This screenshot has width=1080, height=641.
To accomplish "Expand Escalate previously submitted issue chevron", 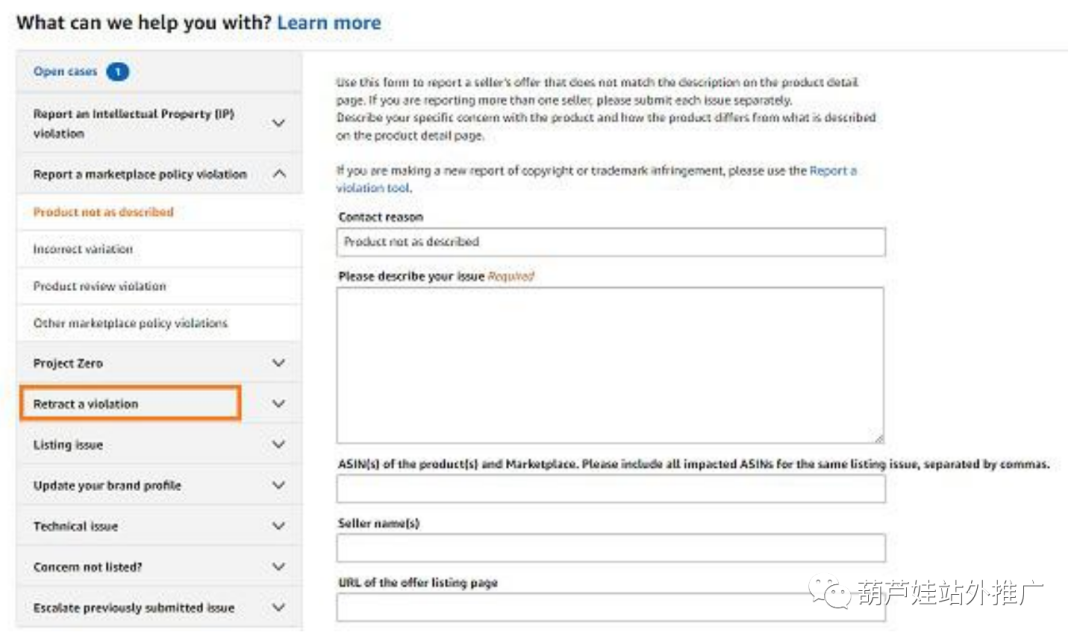I will [x=279, y=608].
